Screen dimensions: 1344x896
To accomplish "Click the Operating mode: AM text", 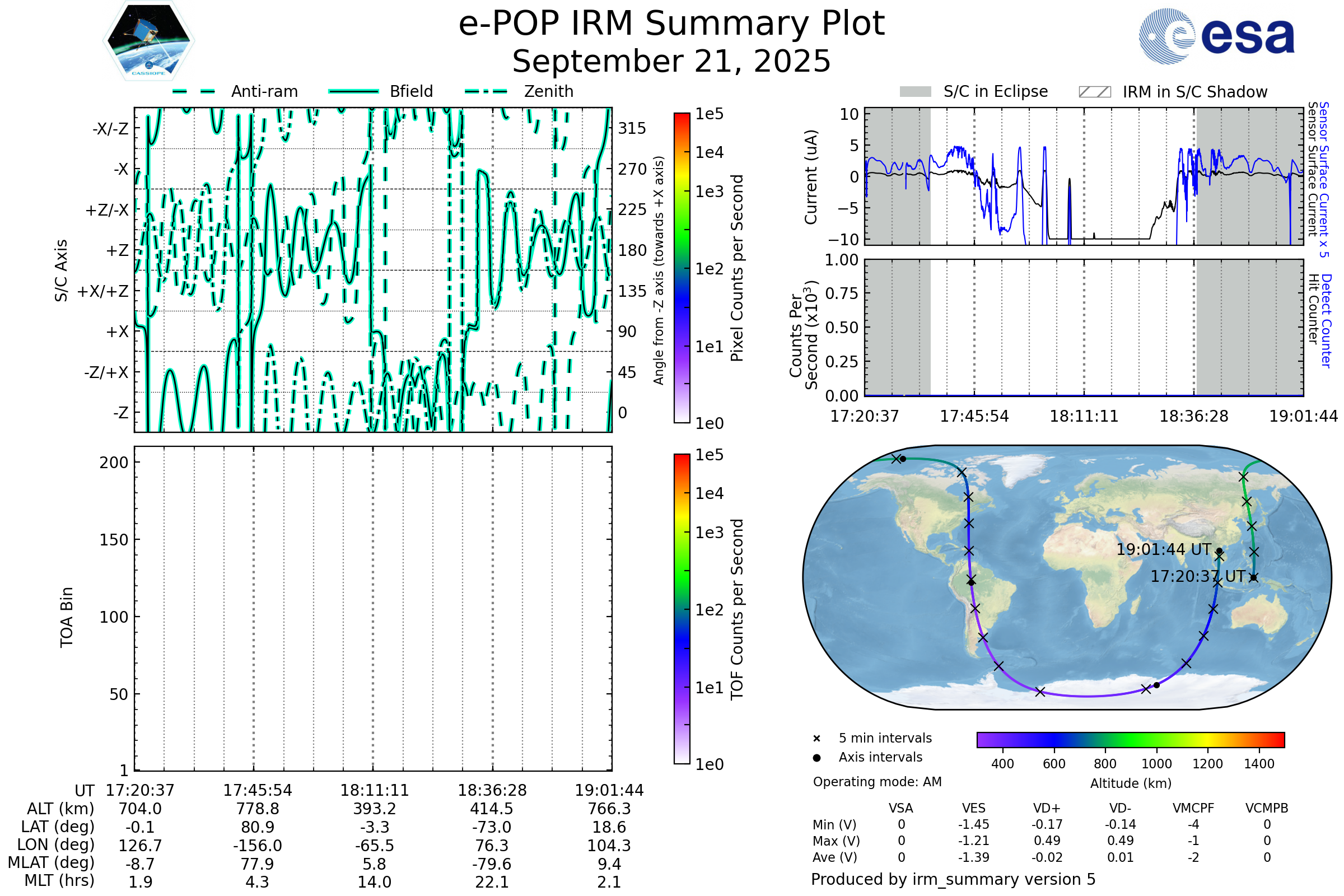I will tap(877, 782).
